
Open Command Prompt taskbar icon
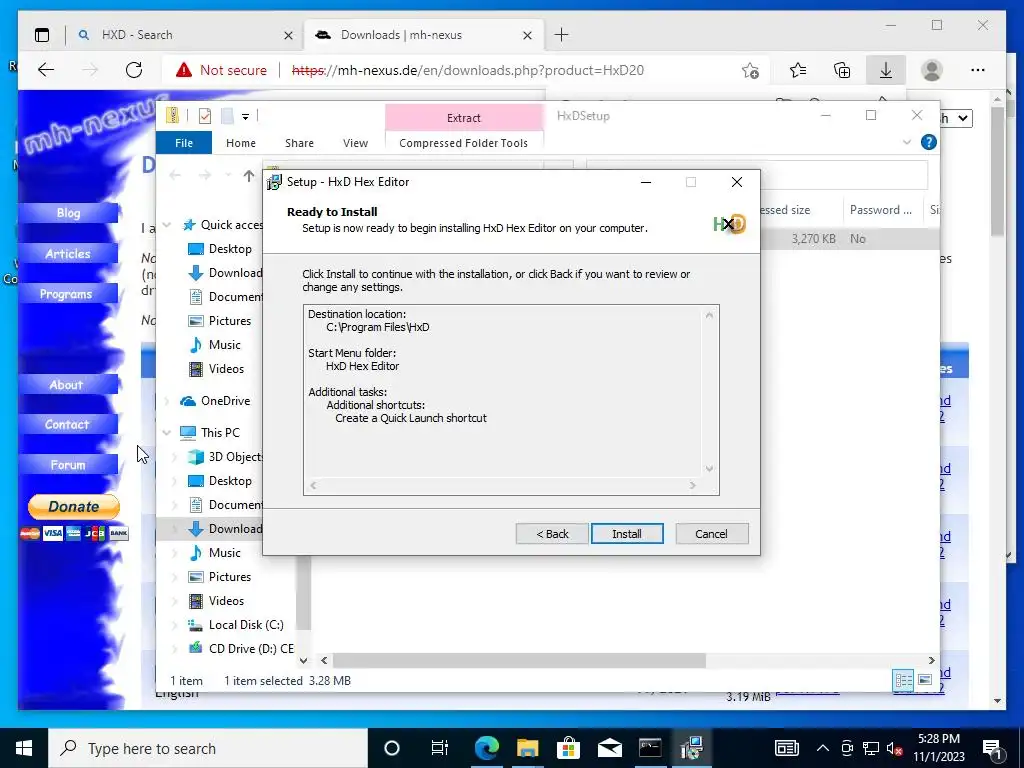650,748
